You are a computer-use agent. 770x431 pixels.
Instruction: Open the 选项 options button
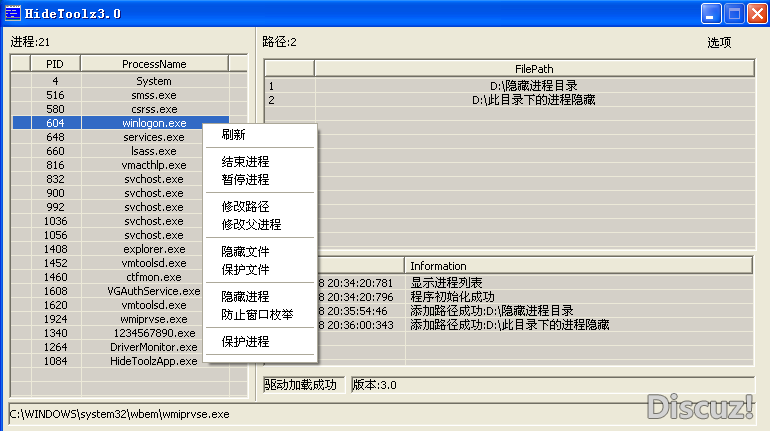coord(719,43)
